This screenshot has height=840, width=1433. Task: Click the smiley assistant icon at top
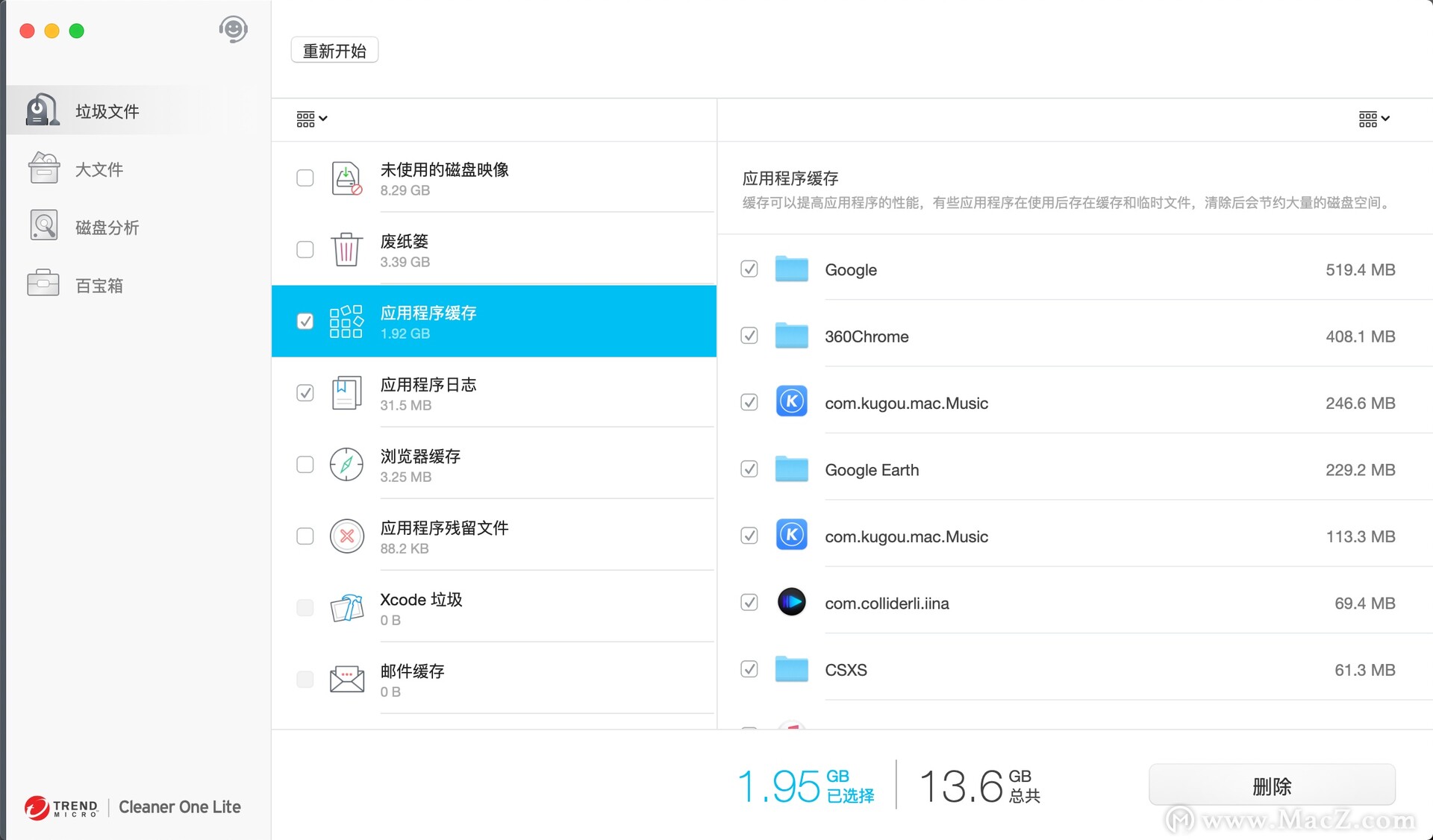point(233,29)
